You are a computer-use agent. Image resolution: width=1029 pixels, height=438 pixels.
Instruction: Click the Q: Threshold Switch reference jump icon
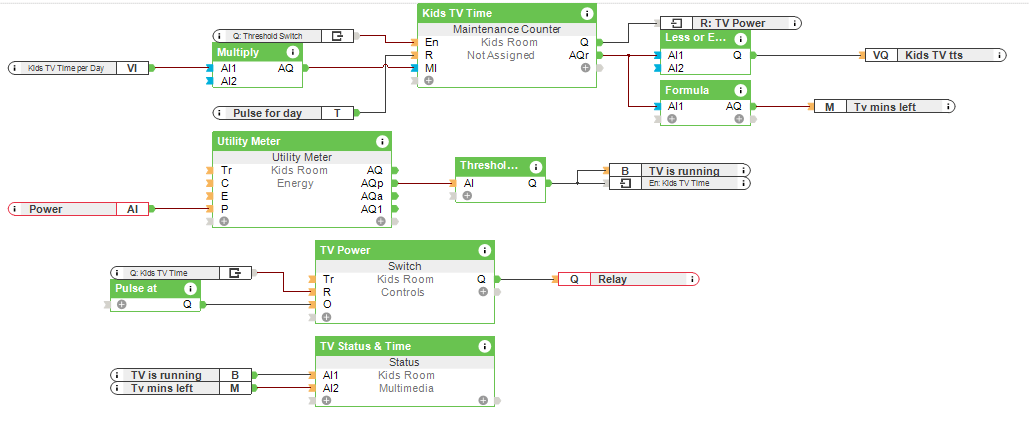pyautogui.click(x=338, y=35)
